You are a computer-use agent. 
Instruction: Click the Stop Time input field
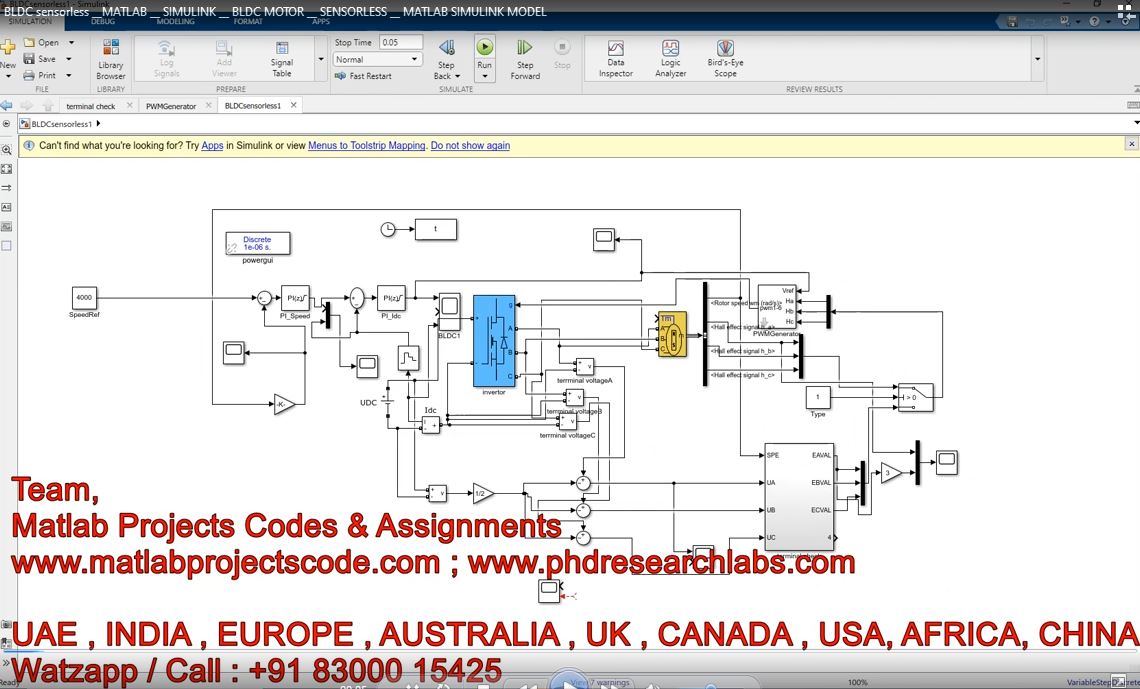click(401, 42)
